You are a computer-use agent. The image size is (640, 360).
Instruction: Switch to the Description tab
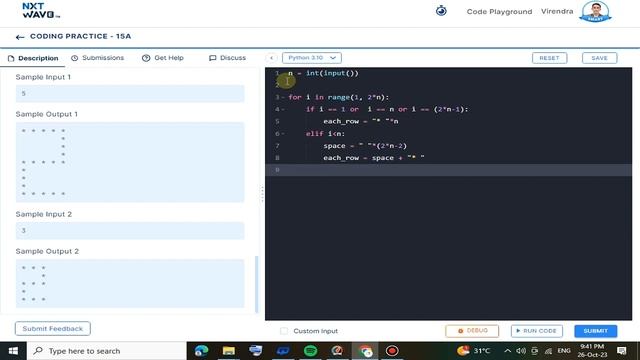point(33,58)
